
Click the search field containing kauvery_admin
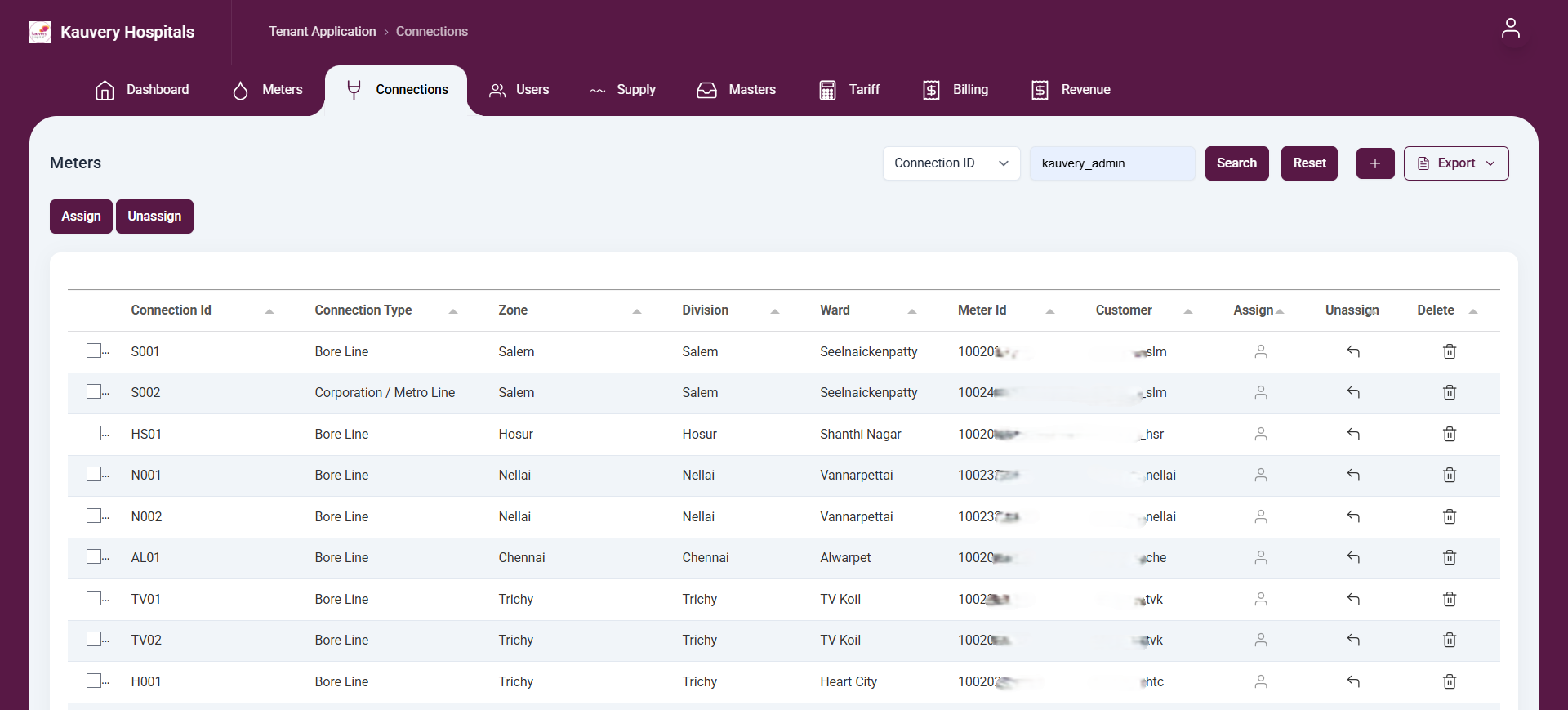pos(1111,163)
